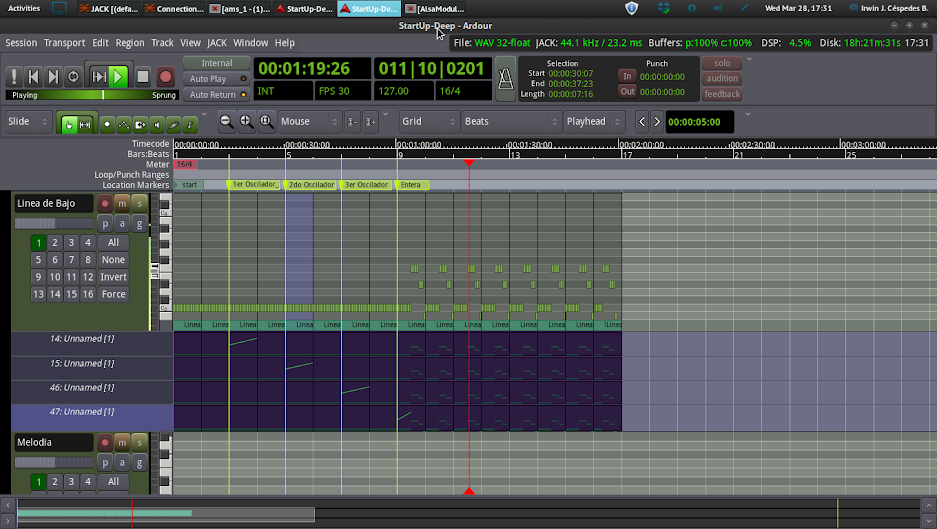Open the Transport menu
Viewport: 937px width, 529px height.
(64, 43)
